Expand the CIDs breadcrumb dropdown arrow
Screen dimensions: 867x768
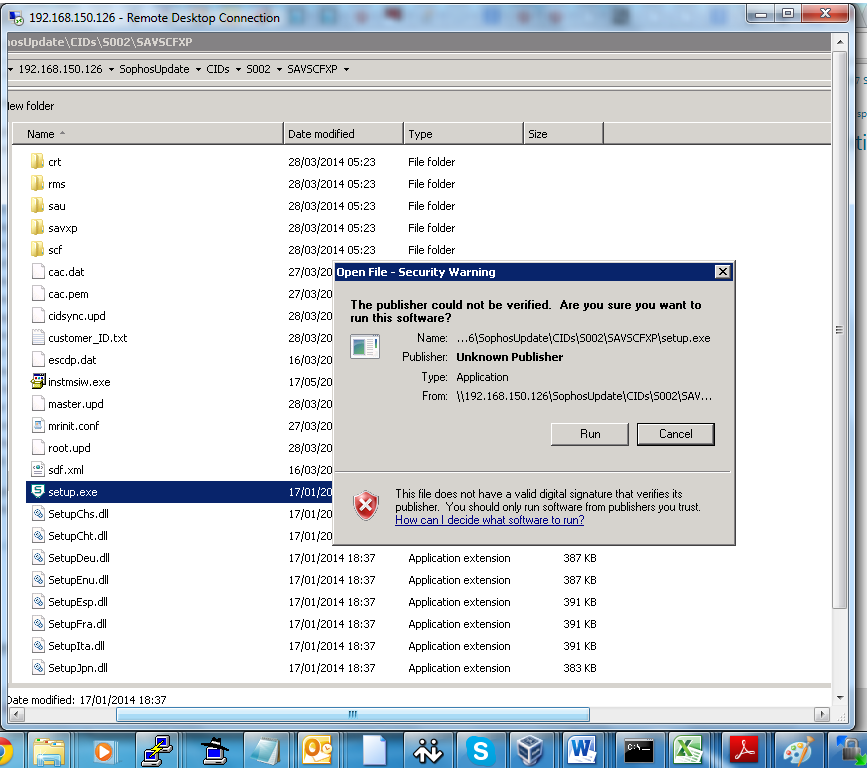coord(238,70)
